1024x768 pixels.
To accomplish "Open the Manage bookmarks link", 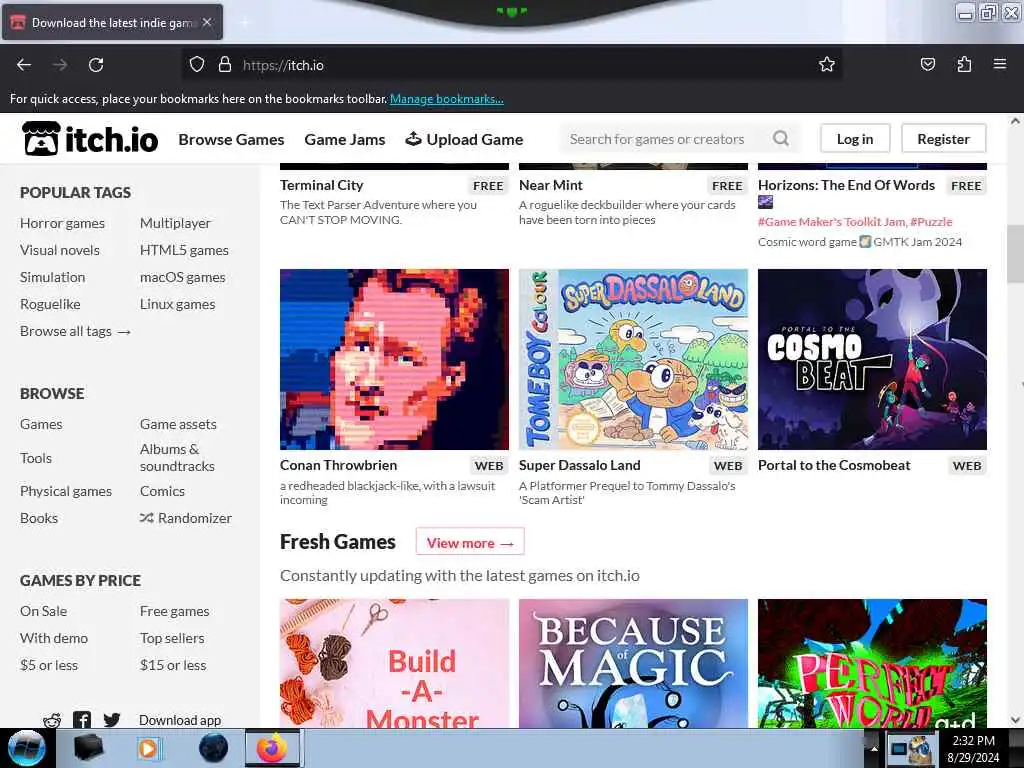I will click(447, 99).
